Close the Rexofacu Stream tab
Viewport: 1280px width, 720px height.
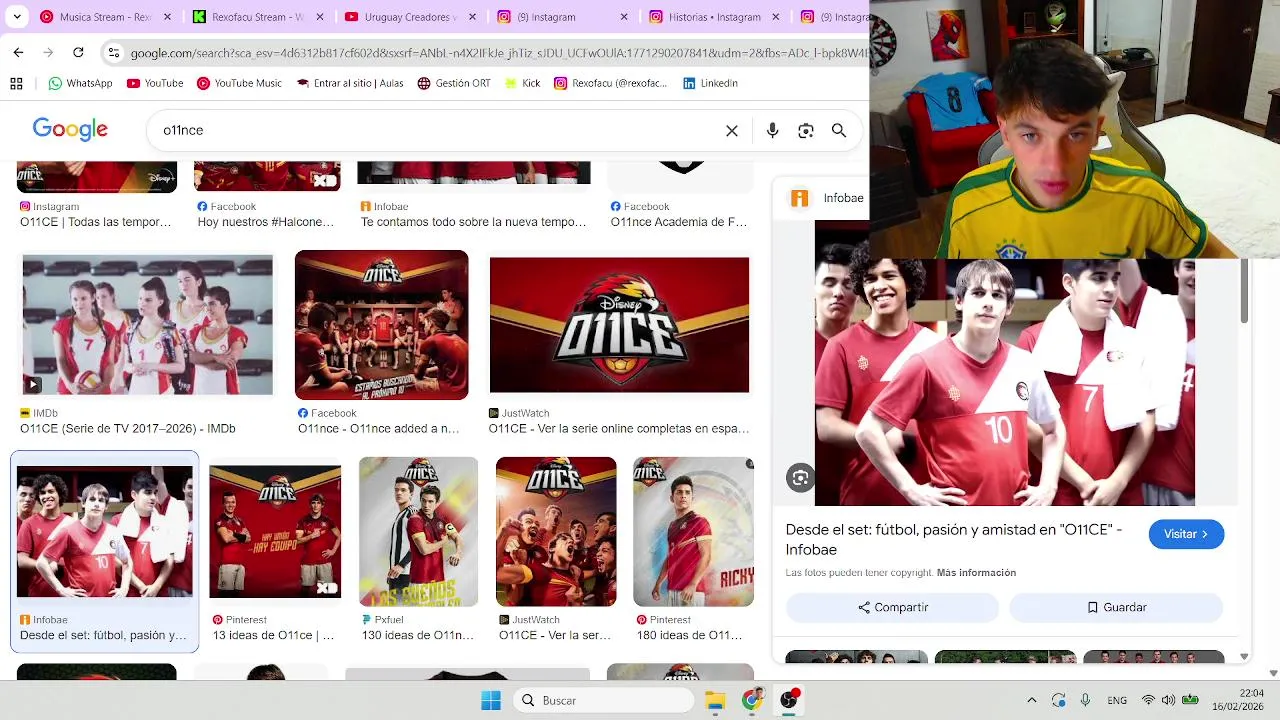click(x=320, y=17)
